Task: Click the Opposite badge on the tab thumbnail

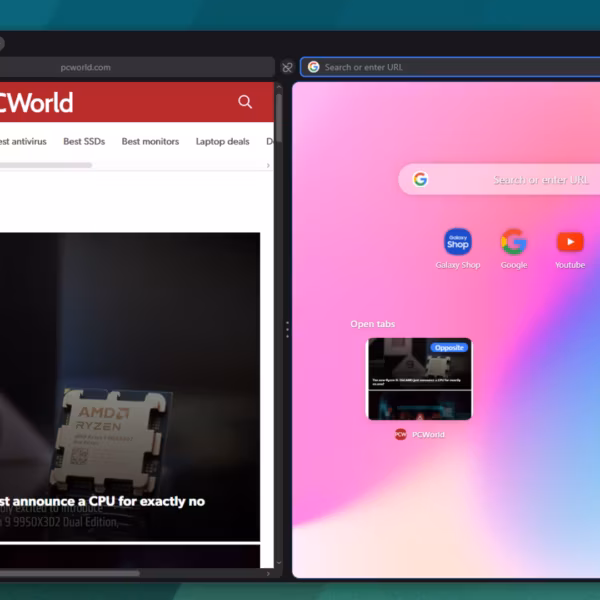Action: pos(449,347)
